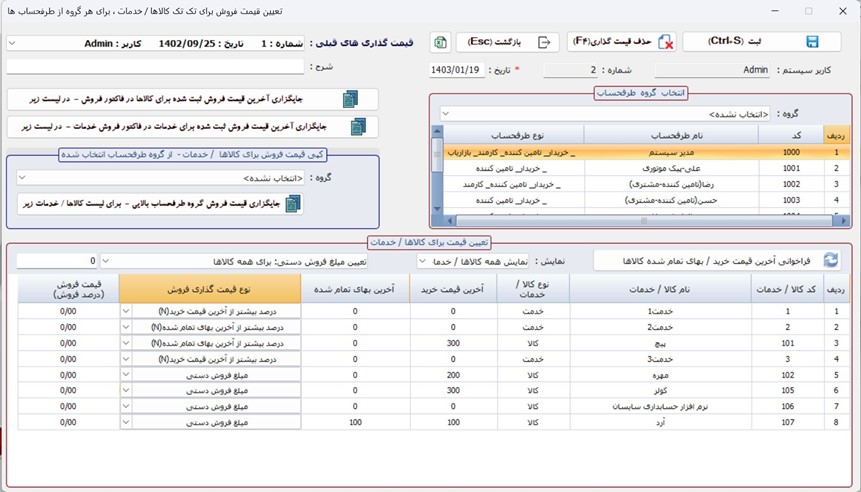Select the مدیر سیستم row with code 1000
This screenshot has width=861, height=492.
click(x=660, y=154)
